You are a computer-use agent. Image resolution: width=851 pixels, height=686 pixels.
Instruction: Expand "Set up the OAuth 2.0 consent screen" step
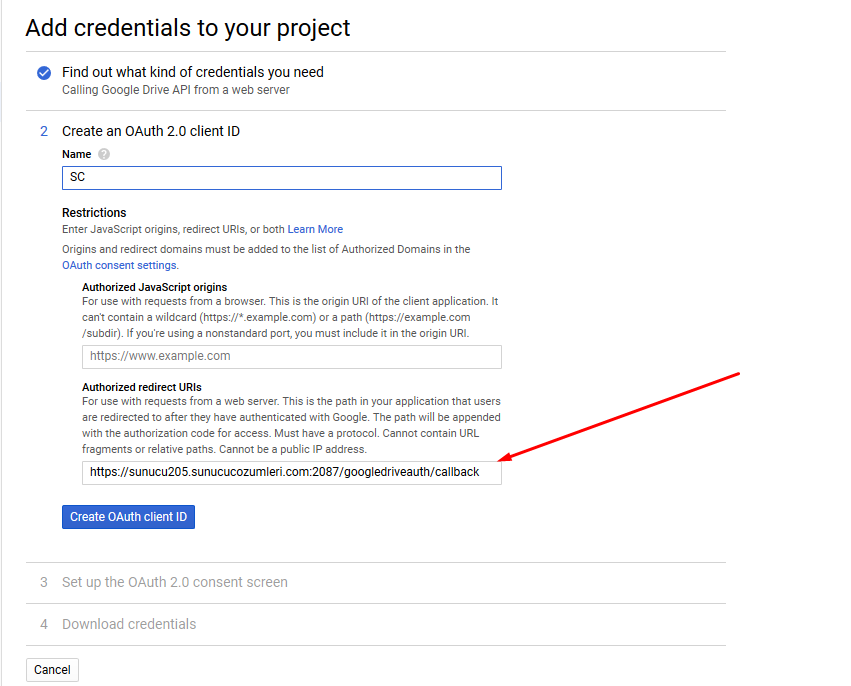pos(174,582)
